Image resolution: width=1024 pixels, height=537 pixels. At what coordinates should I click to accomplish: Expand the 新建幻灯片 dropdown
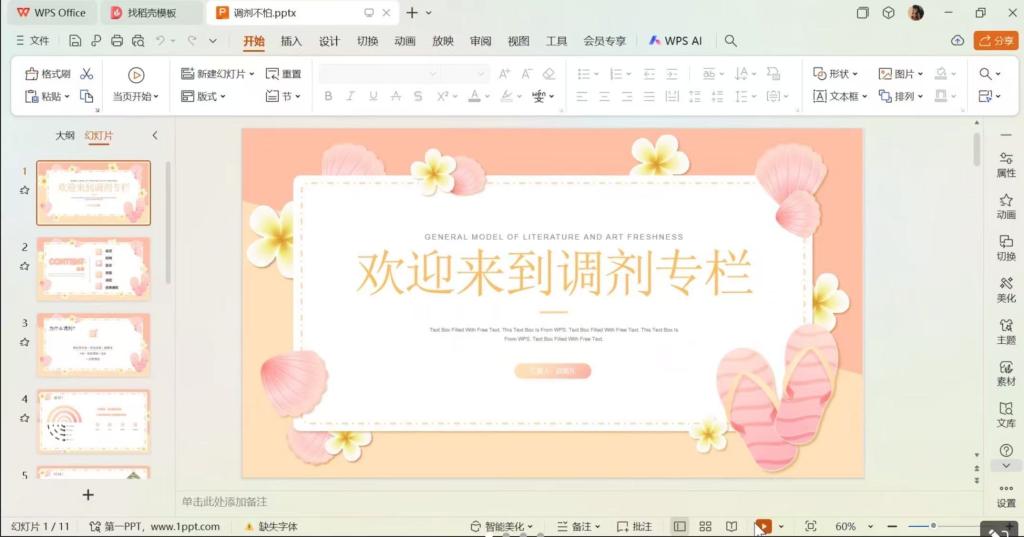click(252, 74)
